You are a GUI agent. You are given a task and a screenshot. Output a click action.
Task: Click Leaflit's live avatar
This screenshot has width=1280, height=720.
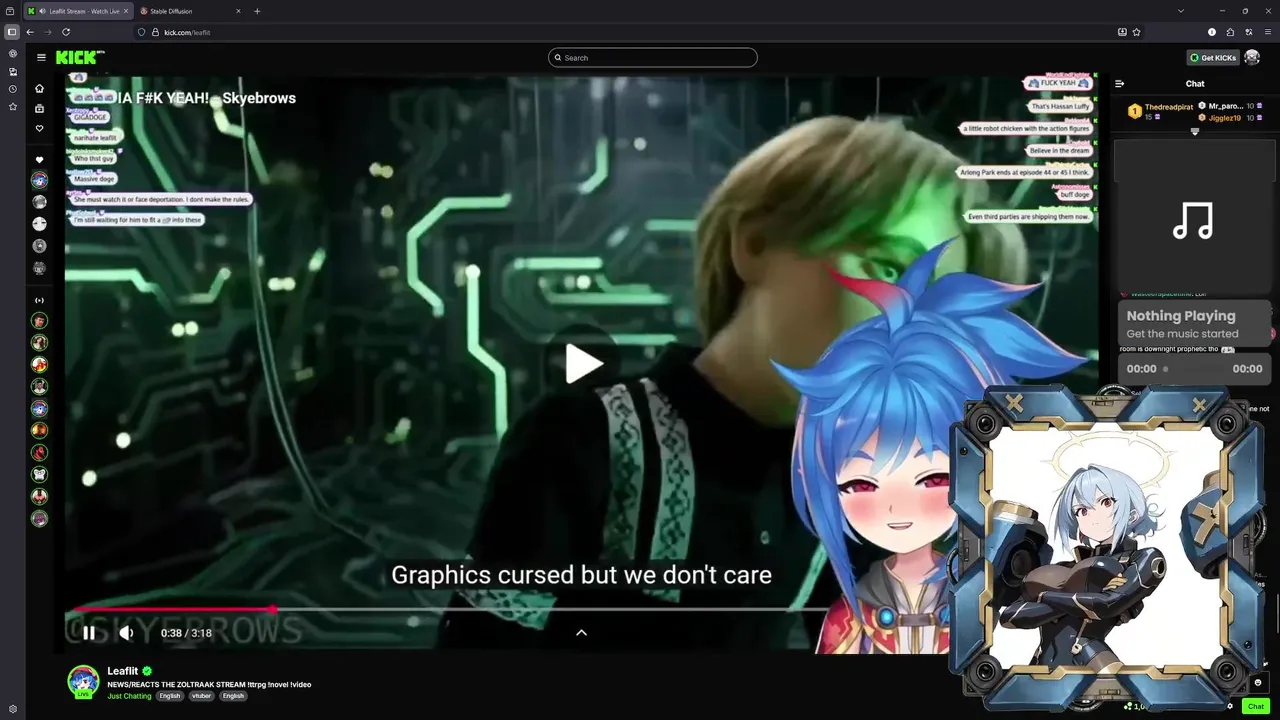click(x=83, y=681)
